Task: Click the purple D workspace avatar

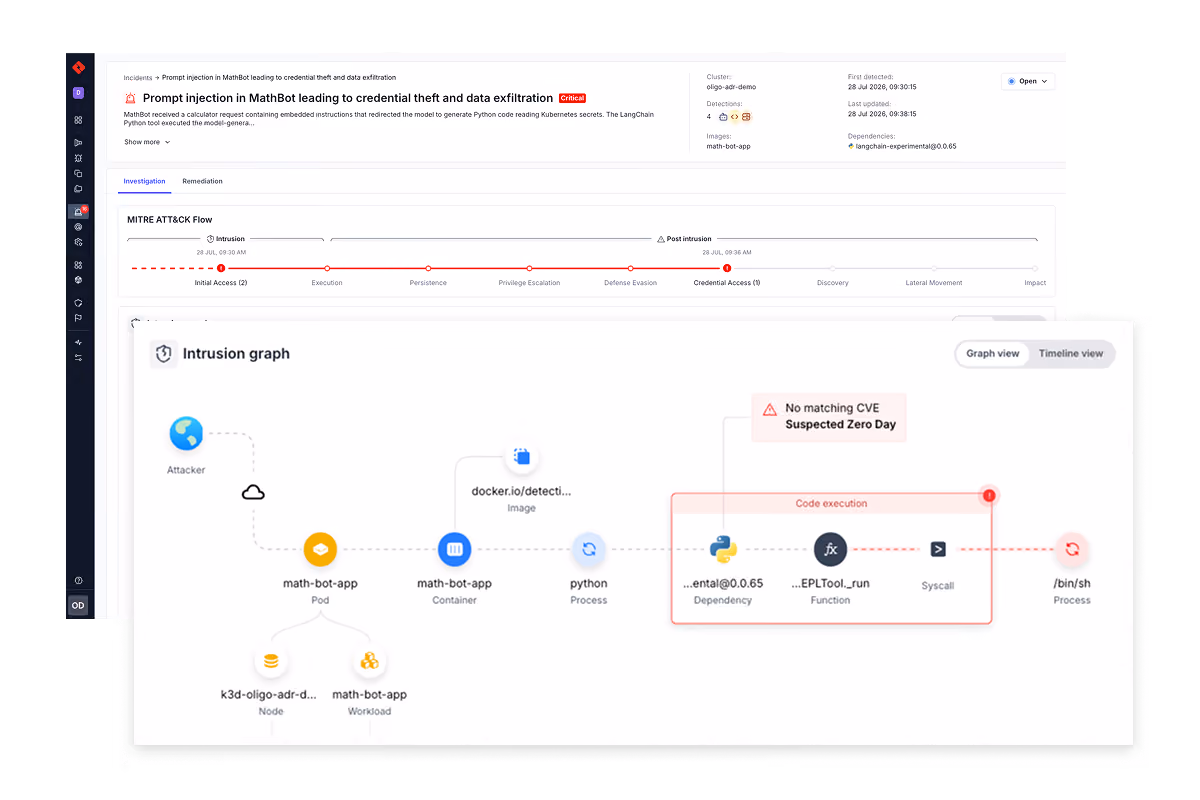Action: (78, 93)
